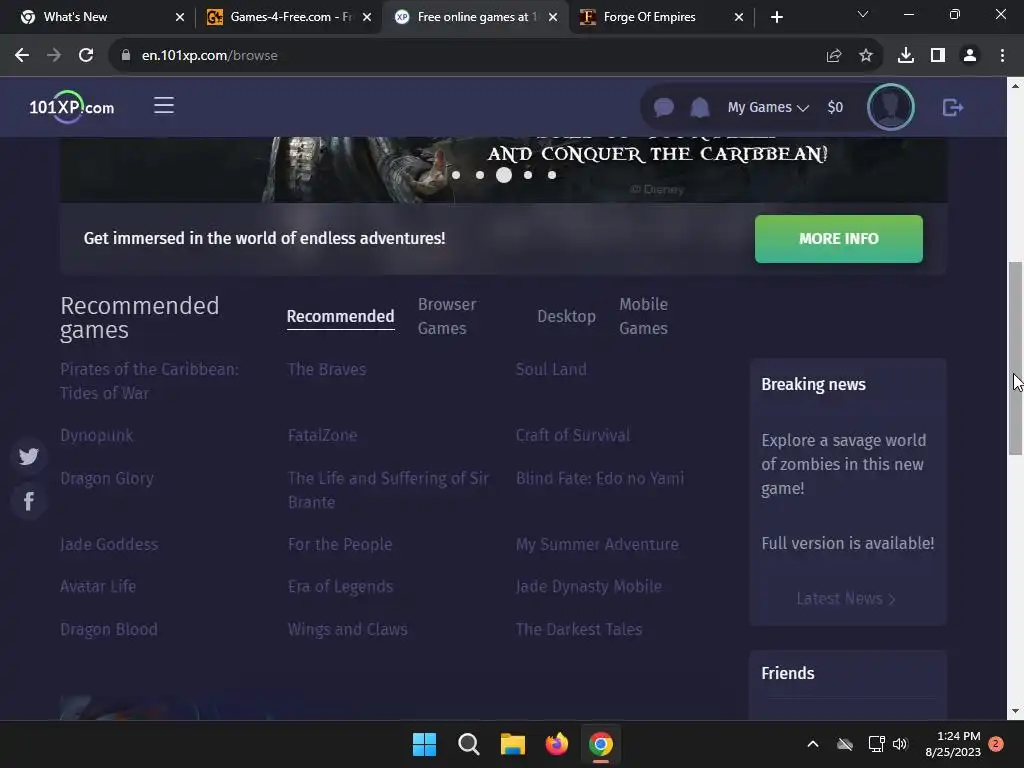Screen dimensions: 1024x768
Task: Switch to the Desktop tab
Action: point(566,317)
